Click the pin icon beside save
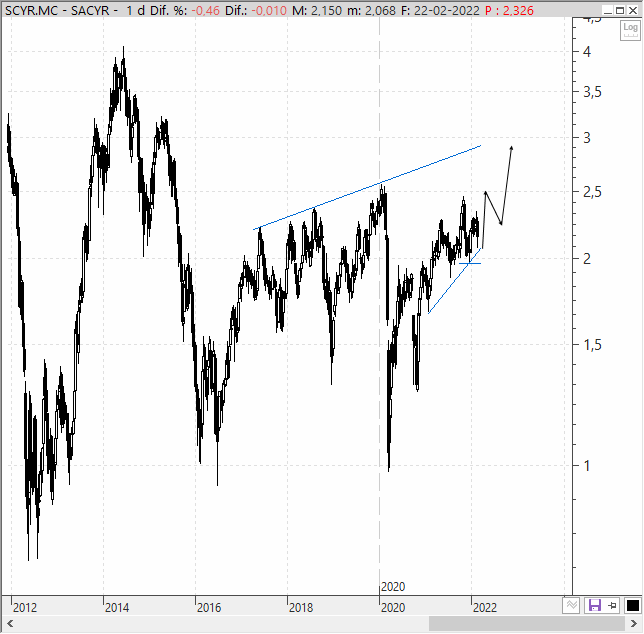The width and height of the screenshot is (644, 634). tap(612, 605)
